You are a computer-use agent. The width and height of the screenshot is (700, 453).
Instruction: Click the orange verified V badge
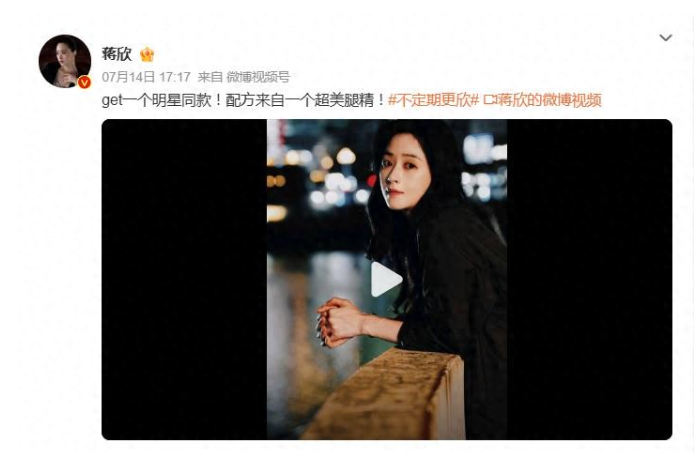[84, 82]
